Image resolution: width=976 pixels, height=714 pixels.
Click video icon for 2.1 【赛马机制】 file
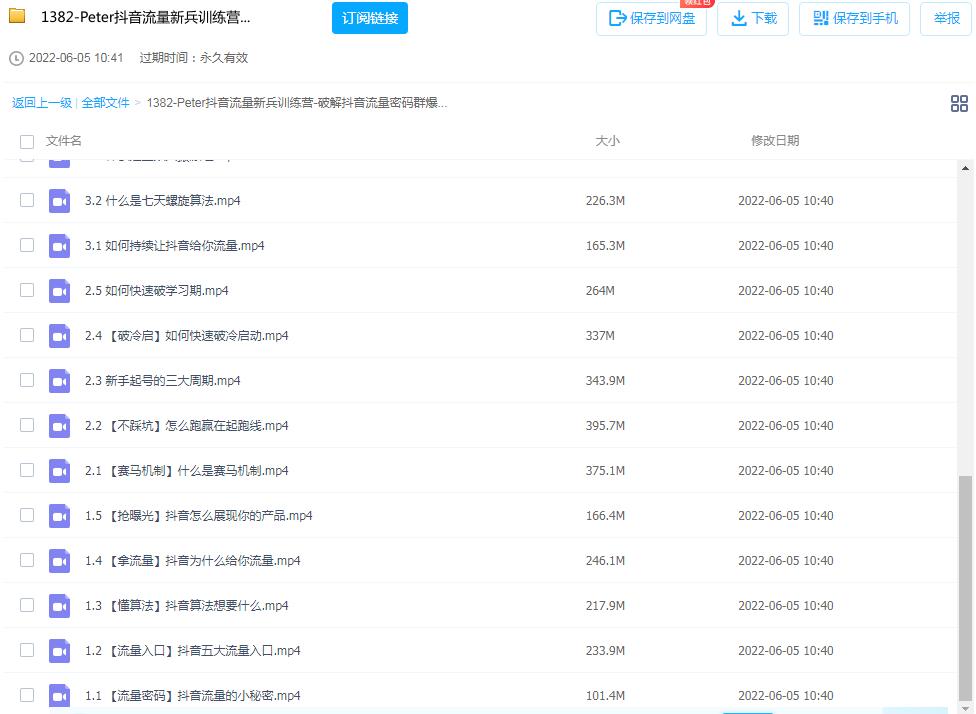point(60,471)
